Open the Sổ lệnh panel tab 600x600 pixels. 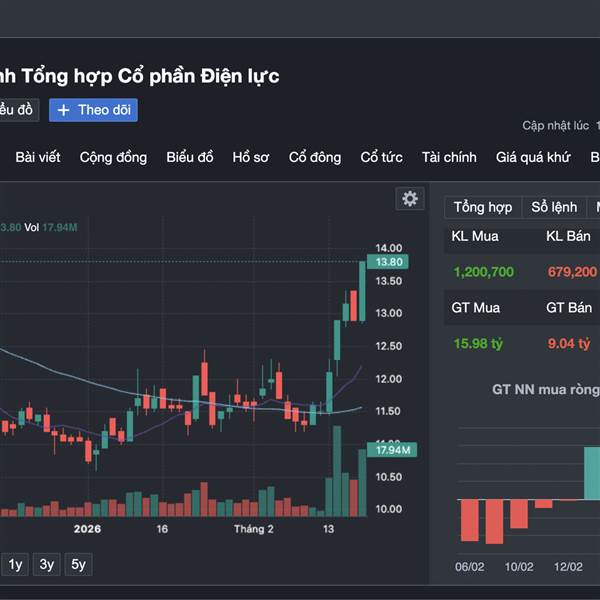[554, 207]
